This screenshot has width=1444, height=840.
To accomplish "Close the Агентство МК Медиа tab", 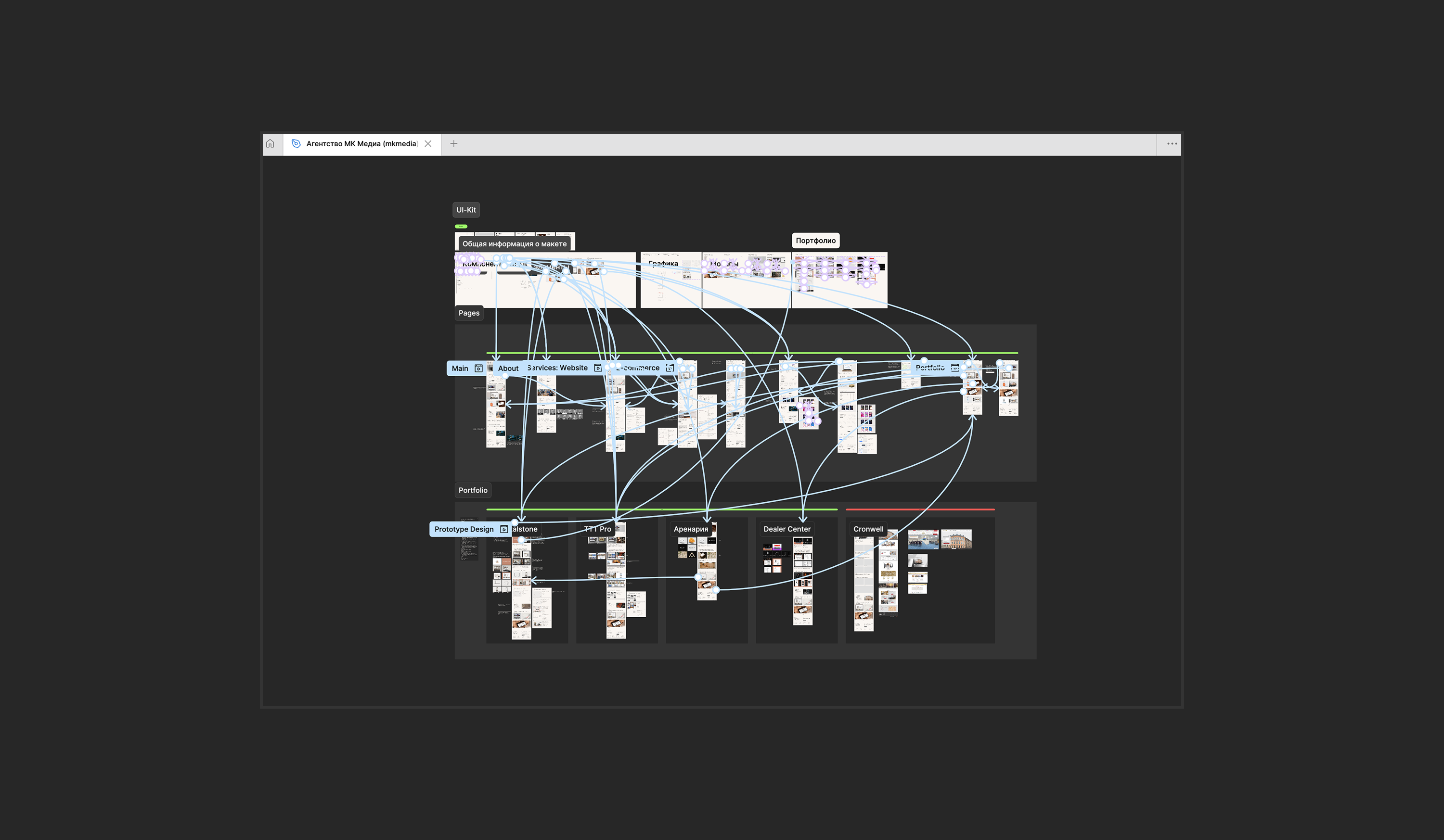I will coord(428,144).
